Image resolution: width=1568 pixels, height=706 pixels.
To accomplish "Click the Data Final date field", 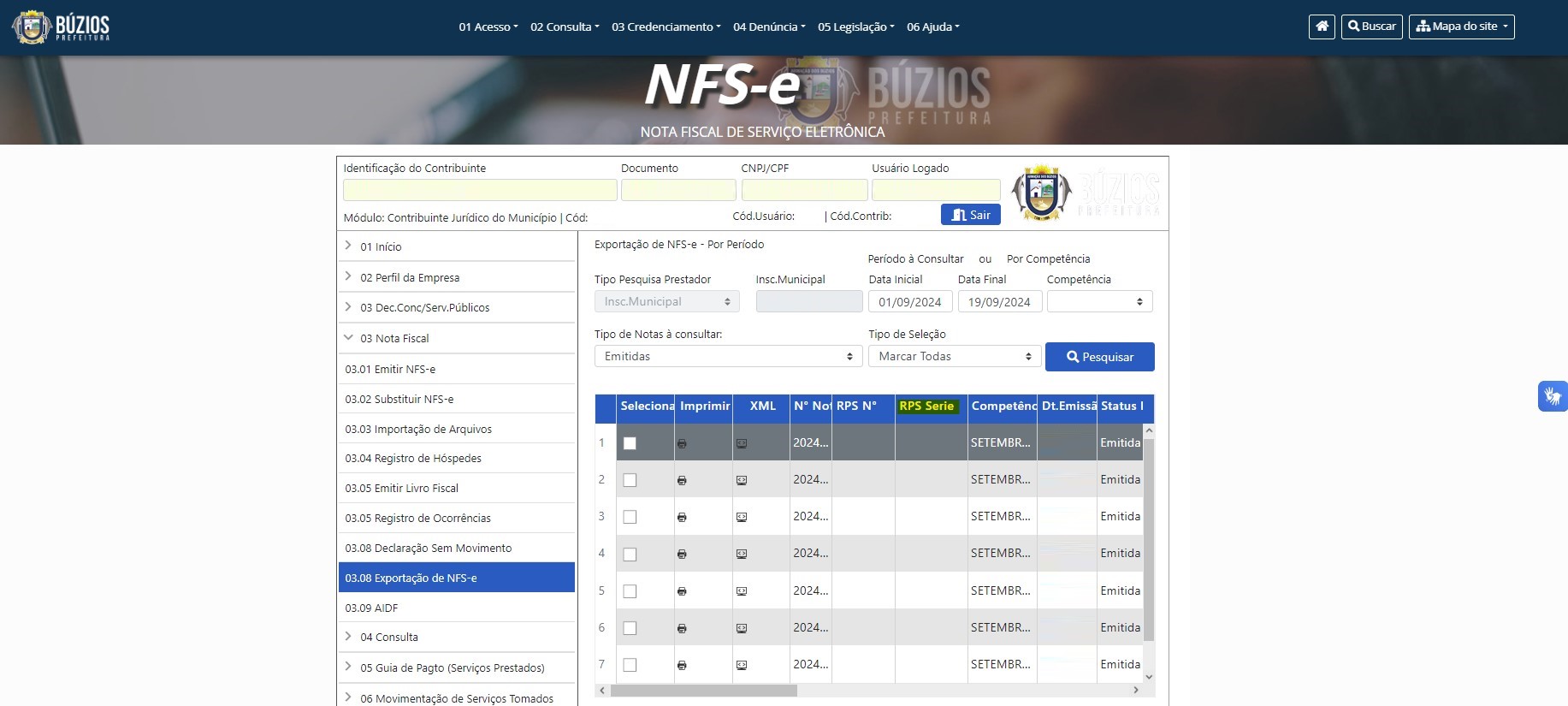I will coord(999,301).
